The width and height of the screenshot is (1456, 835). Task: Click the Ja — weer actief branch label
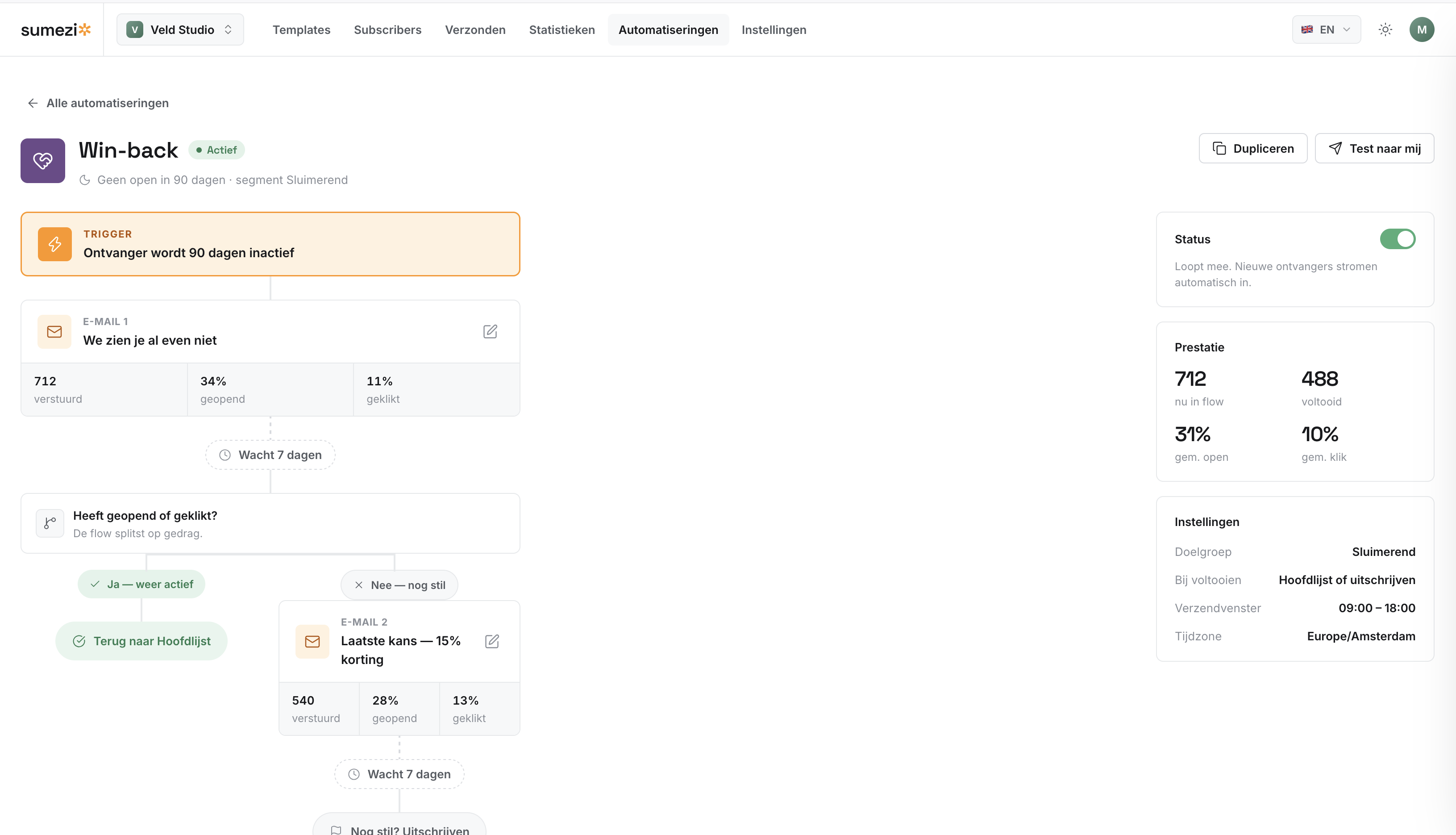click(x=141, y=584)
